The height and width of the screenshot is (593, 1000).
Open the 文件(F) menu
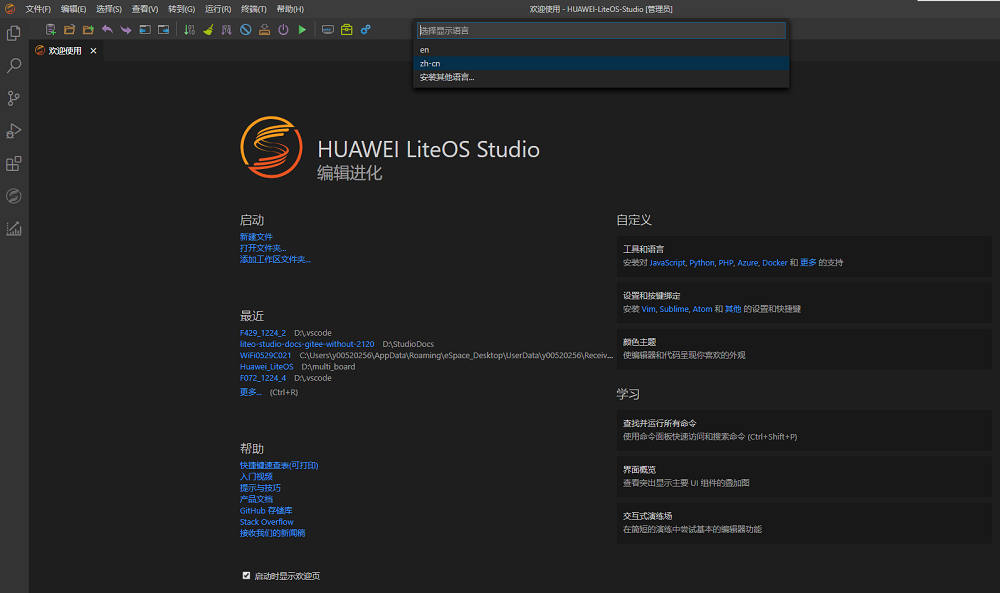pyautogui.click(x=38, y=9)
